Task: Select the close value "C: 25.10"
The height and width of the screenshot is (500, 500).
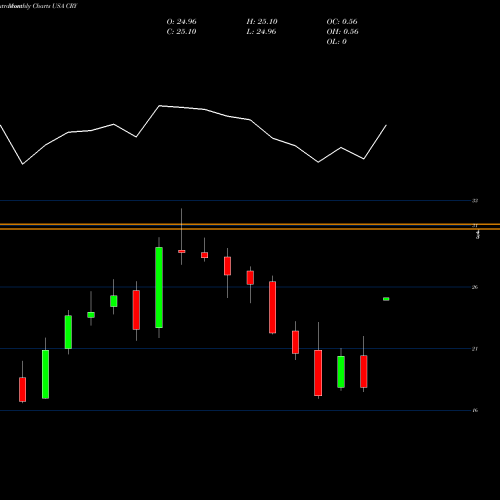Action: point(181,32)
